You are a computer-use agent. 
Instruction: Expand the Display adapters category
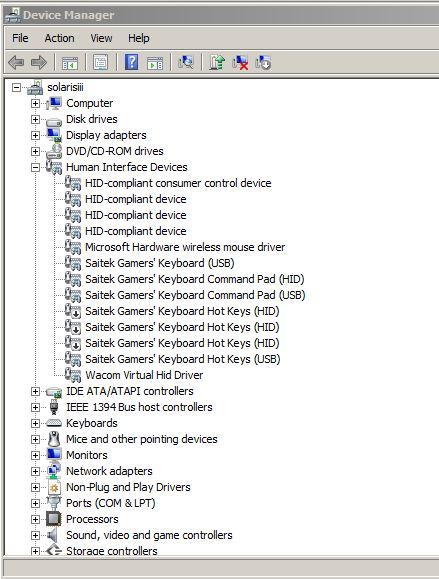click(35, 136)
